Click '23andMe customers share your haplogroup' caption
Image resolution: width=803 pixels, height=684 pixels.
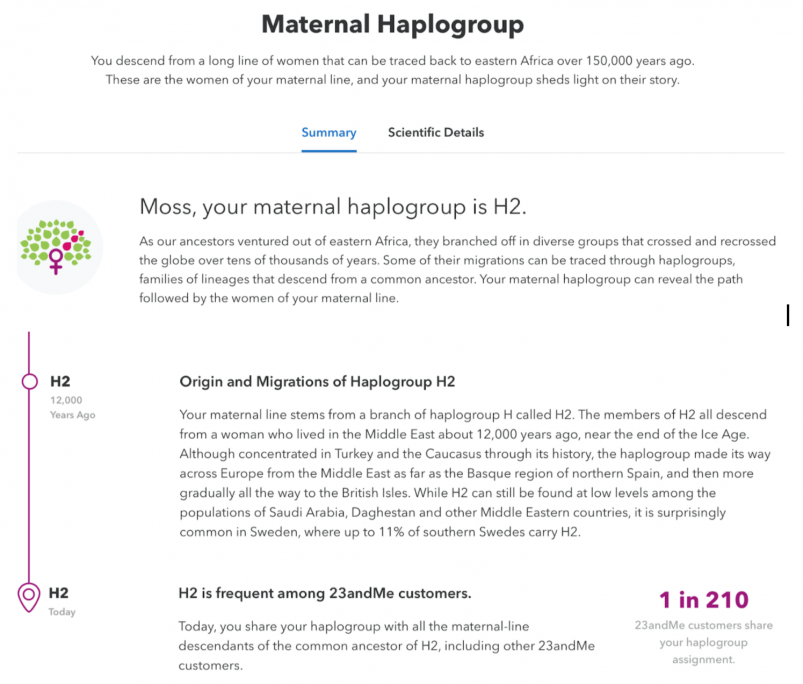[x=704, y=642]
